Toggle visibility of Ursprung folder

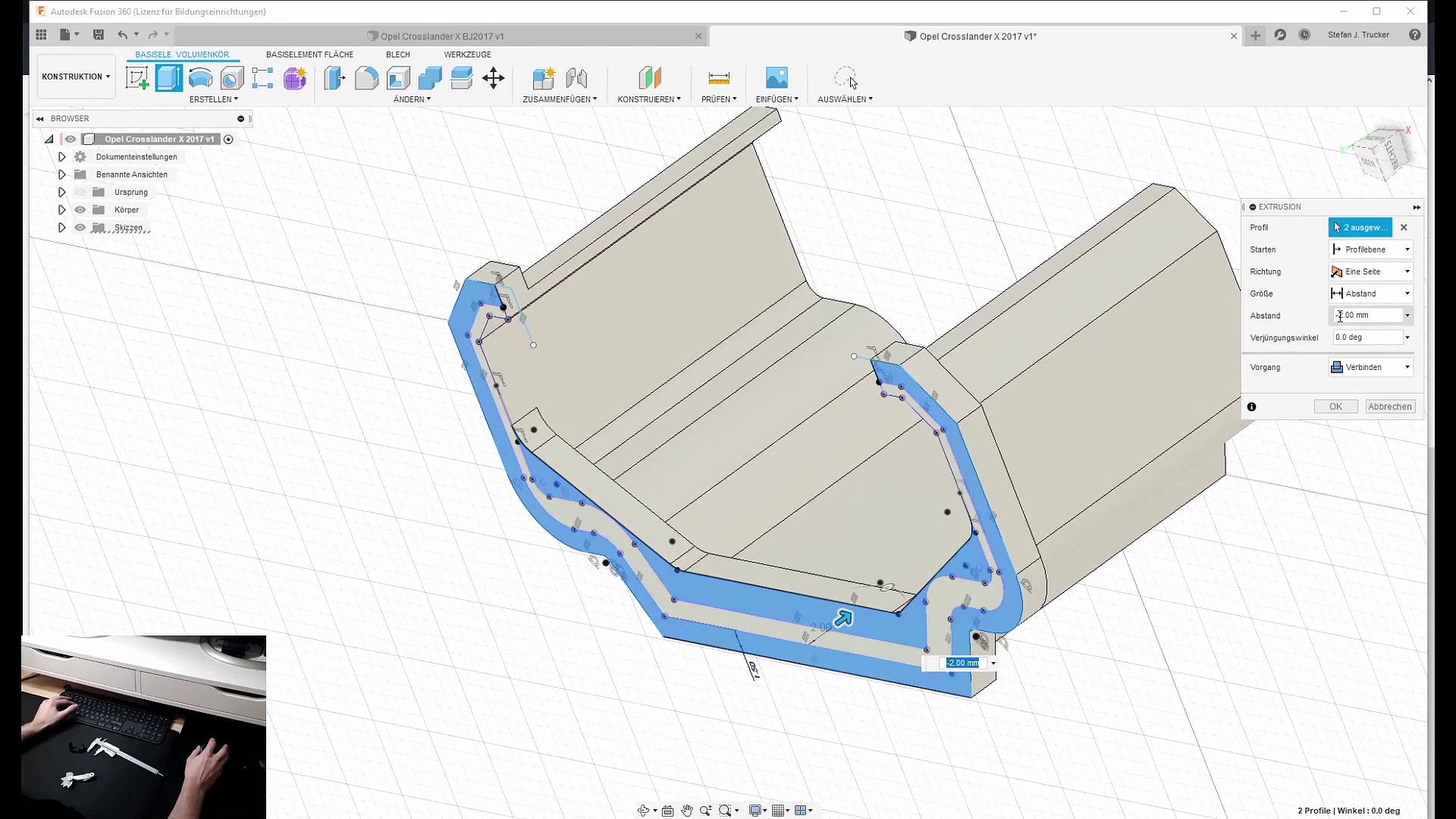click(x=80, y=193)
